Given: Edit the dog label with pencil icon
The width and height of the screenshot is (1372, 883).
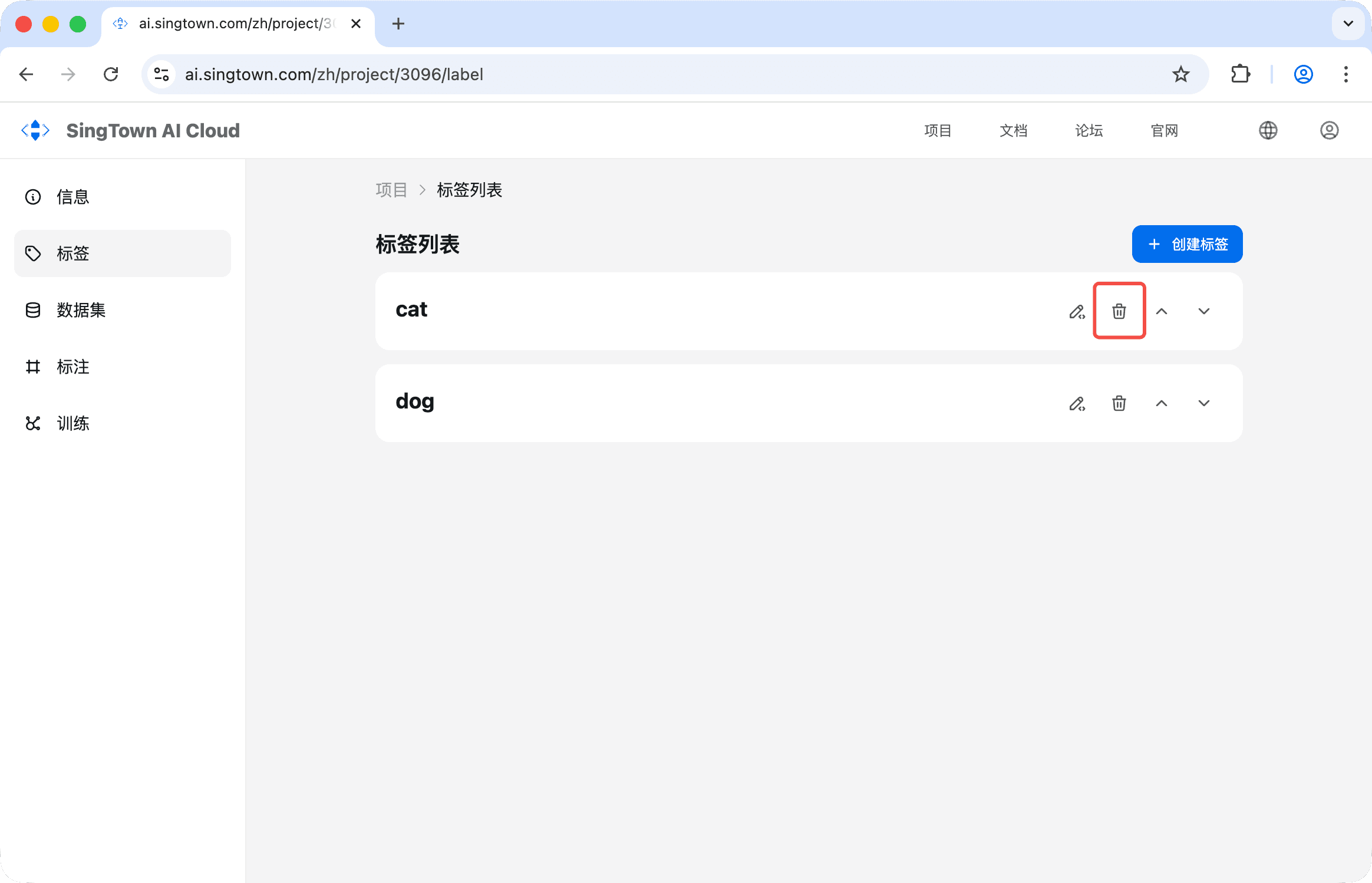Looking at the screenshot, I should tap(1077, 403).
